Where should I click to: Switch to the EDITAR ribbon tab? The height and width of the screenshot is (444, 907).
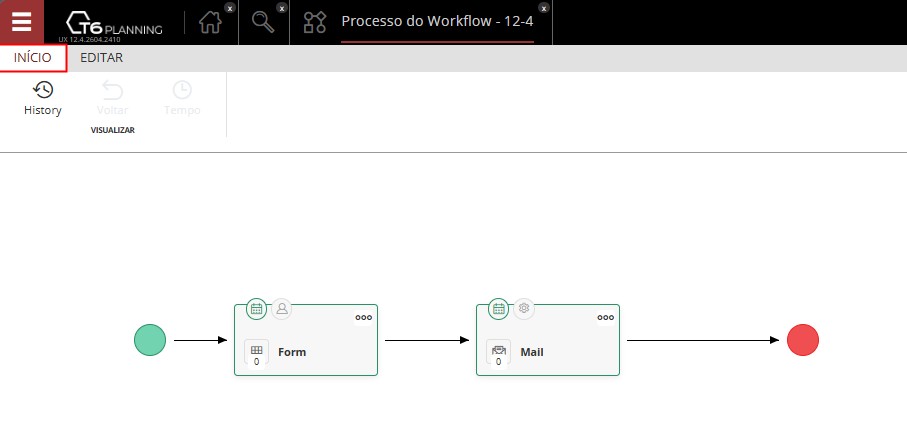pos(101,58)
